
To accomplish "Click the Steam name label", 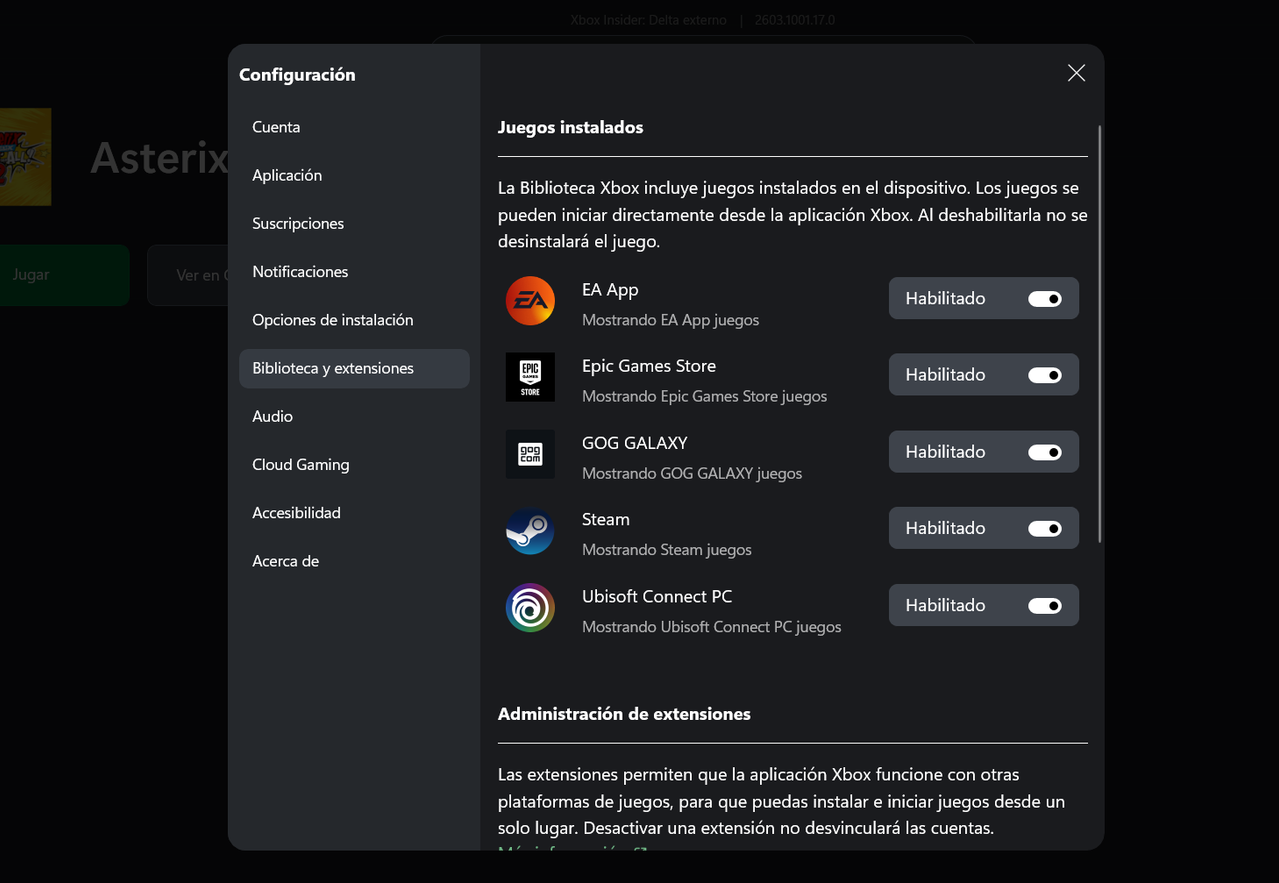I will click(606, 519).
